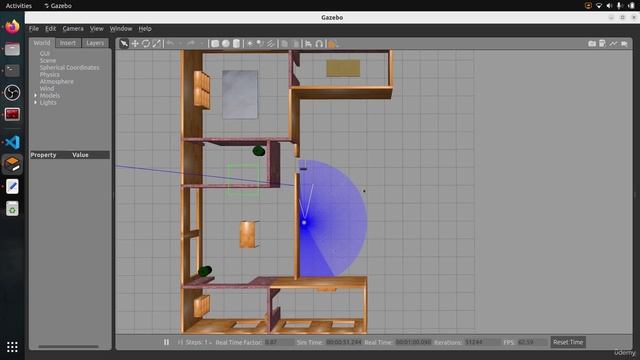Open the Window menu
This screenshot has height=360, width=640.
pyautogui.click(x=121, y=29)
